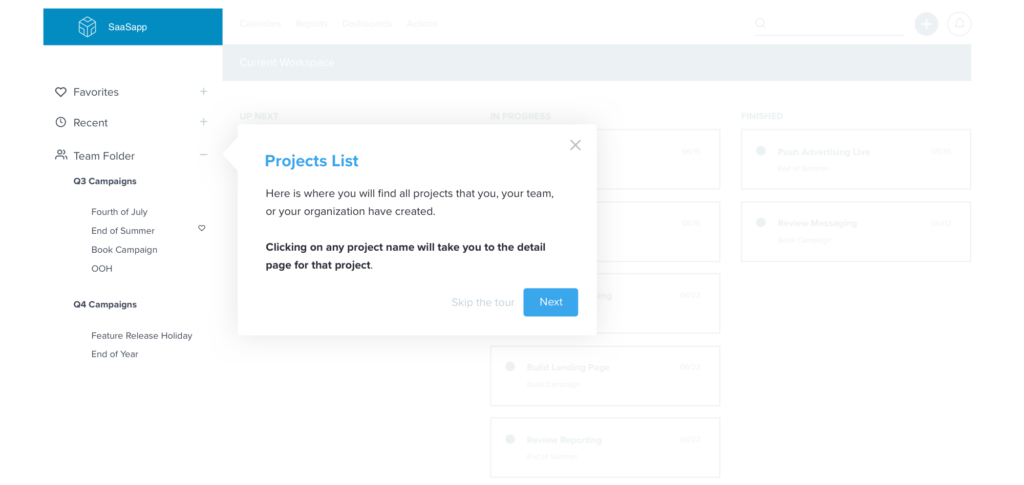Click the Skip the tour link

[482, 302]
